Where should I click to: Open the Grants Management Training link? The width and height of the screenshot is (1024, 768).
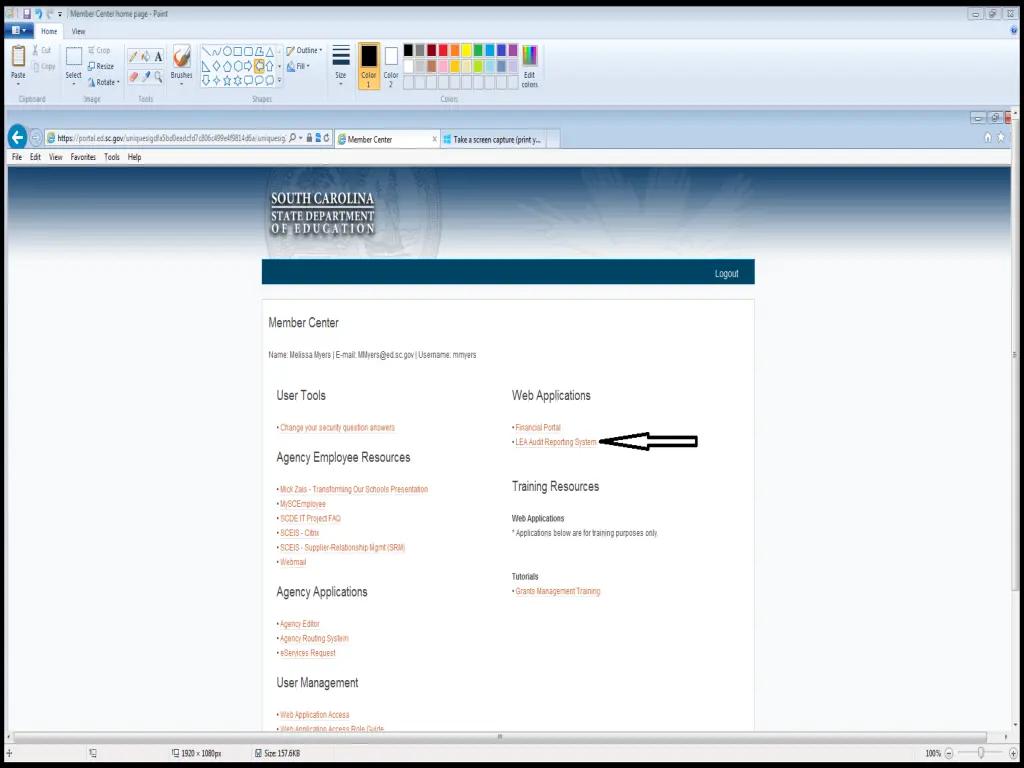click(x=558, y=591)
